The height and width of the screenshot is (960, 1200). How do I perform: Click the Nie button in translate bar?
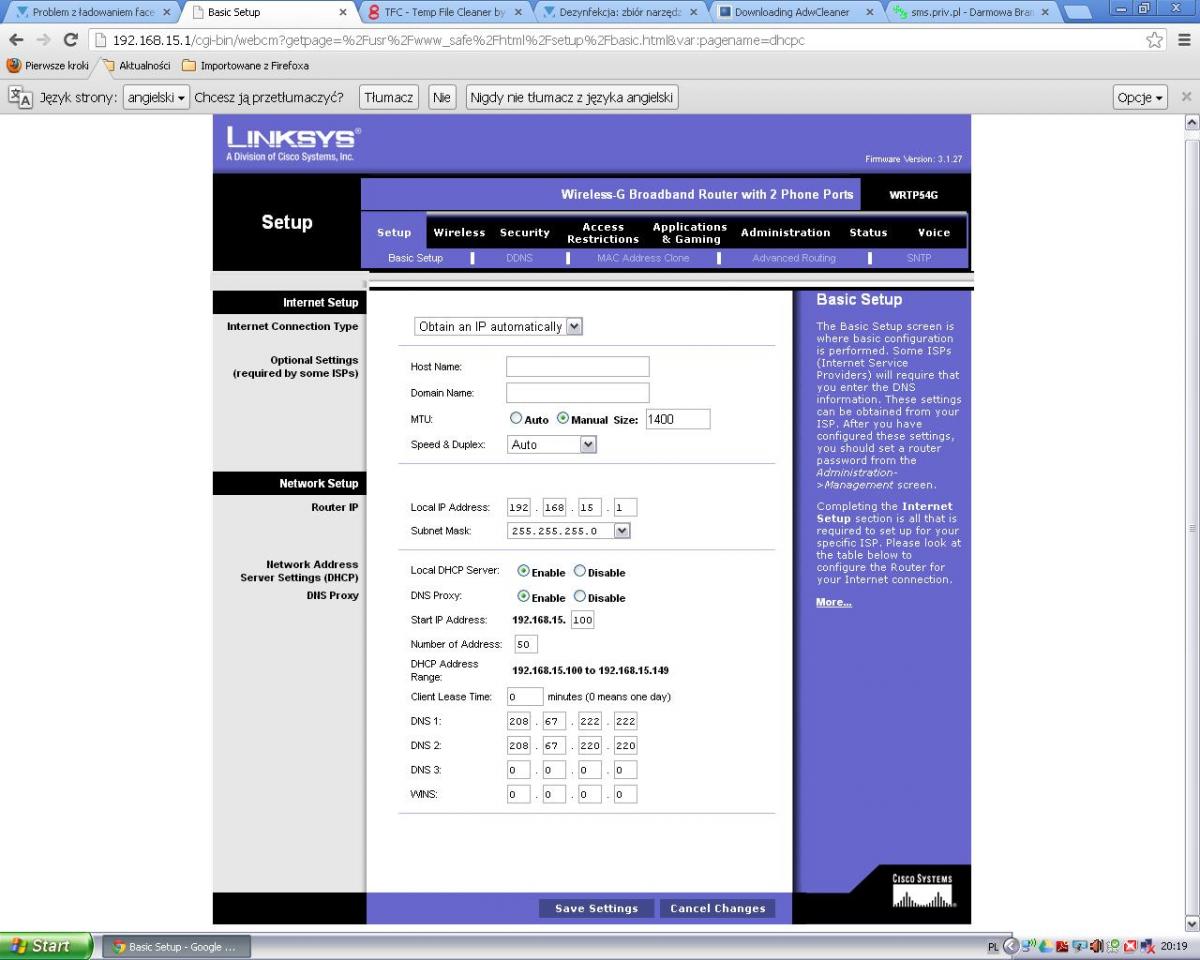442,97
